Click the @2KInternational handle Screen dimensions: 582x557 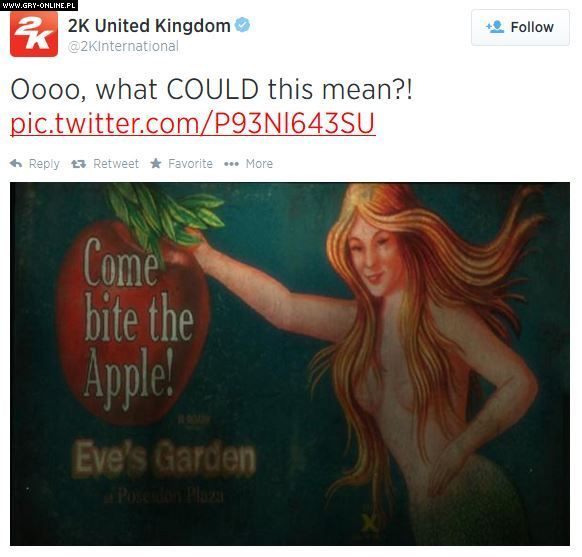pos(123,46)
